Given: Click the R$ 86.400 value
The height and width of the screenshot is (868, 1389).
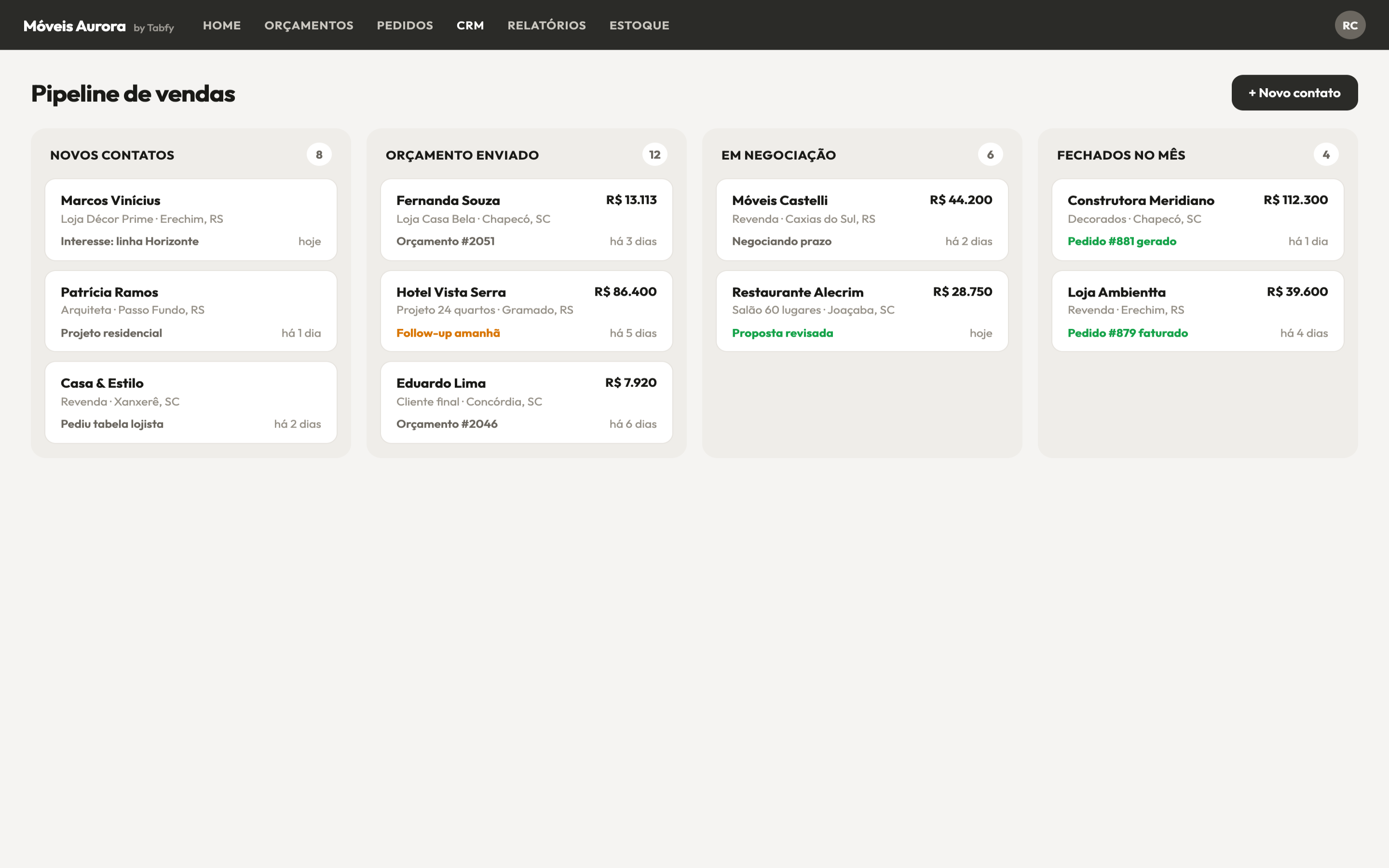Looking at the screenshot, I should 625,292.
